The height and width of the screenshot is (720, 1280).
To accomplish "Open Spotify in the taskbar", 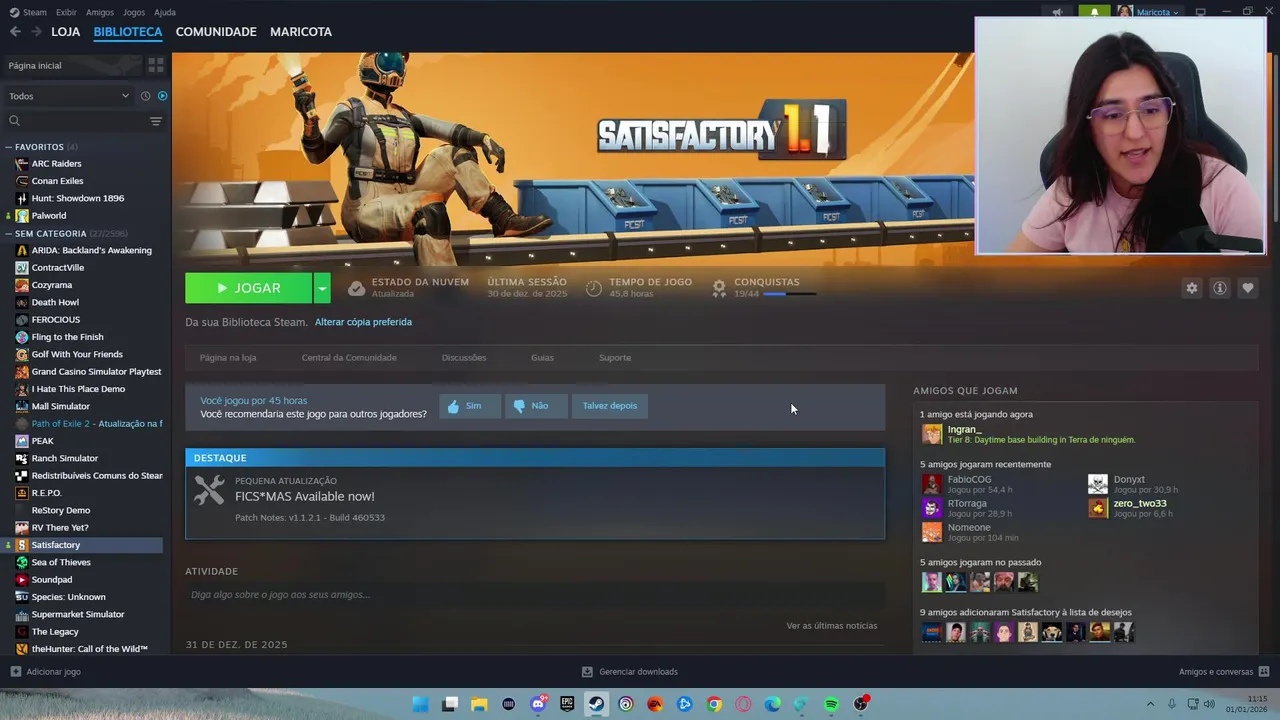I will [x=831, y=704].
